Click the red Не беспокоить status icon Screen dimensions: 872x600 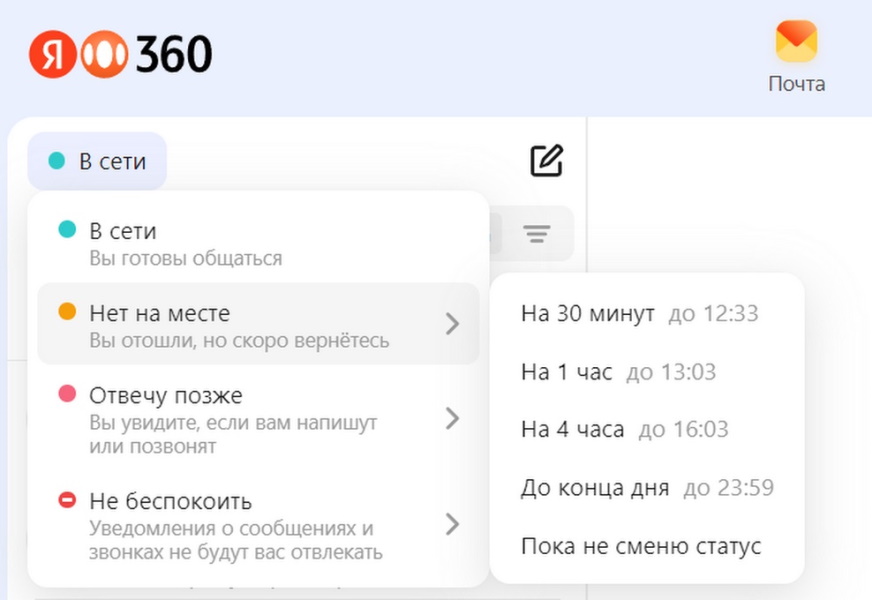[67, 500]
